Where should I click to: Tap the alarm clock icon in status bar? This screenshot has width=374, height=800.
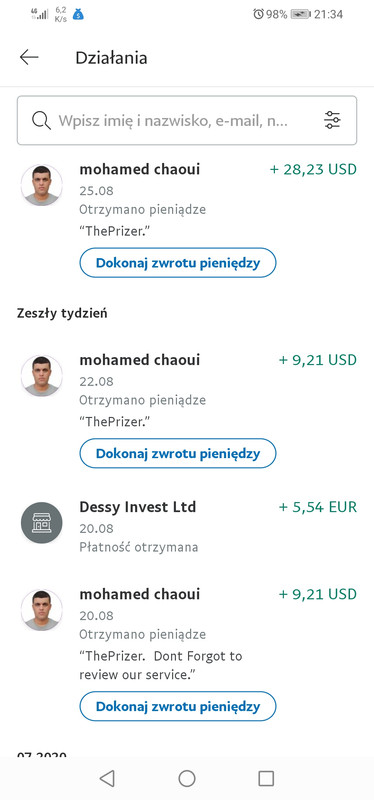click(x=258, y=14)
